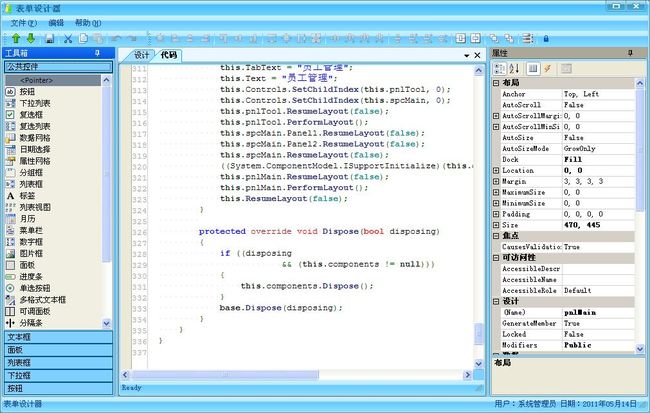This screenshot has height=413, width=650.
Task: Open the 面板 toolbox group
Action: coord(58,350)
